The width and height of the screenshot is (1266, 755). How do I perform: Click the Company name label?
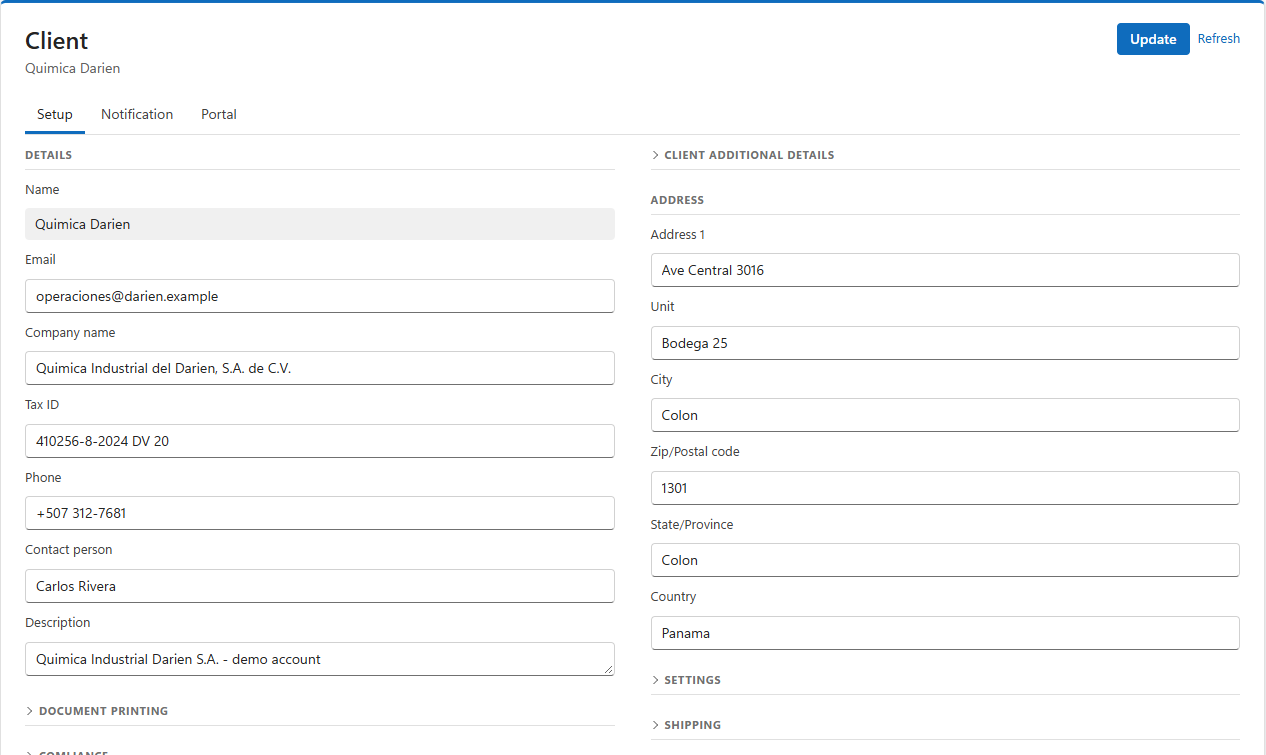(70, 333)
